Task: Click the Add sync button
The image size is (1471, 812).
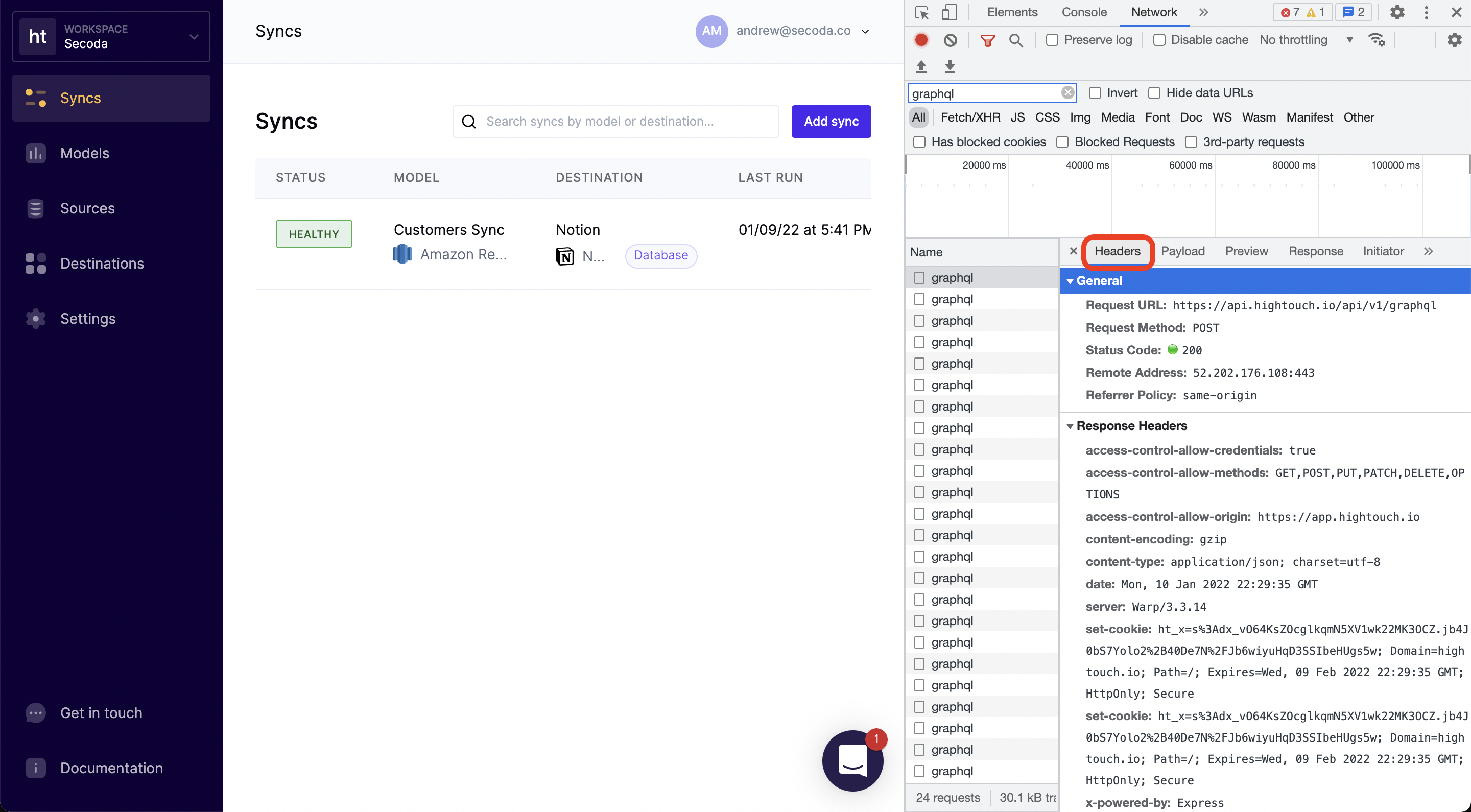Action: pos(831,121)
